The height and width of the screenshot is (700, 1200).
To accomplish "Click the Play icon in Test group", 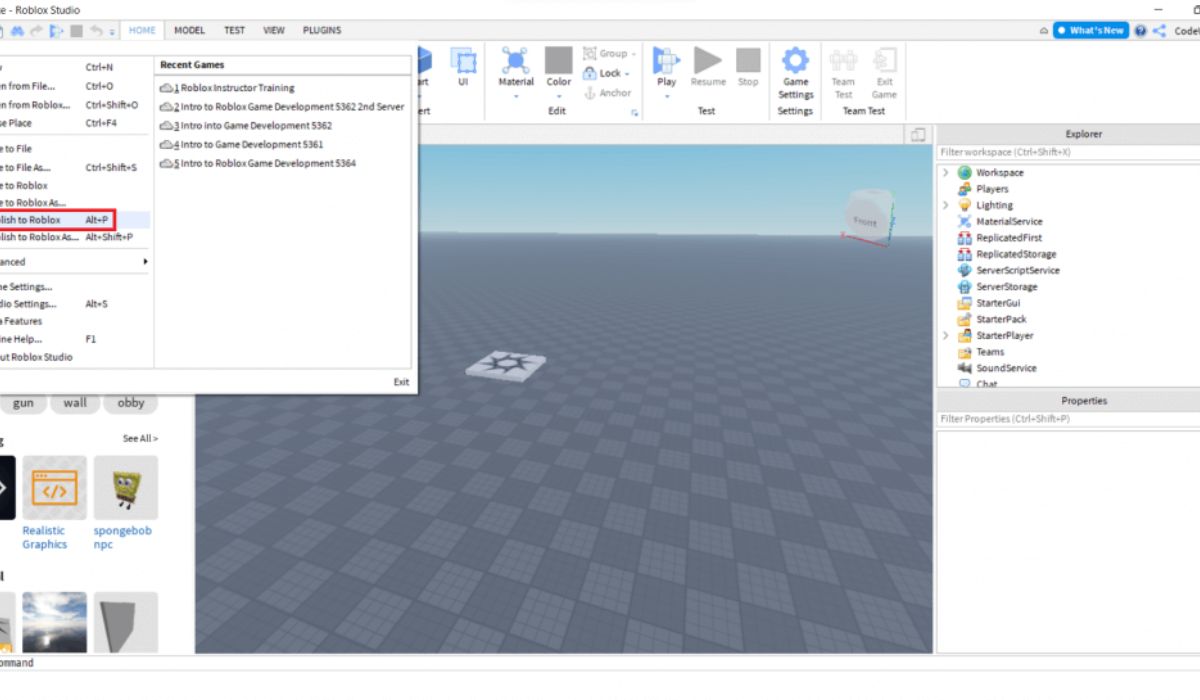I will point(666,60).
